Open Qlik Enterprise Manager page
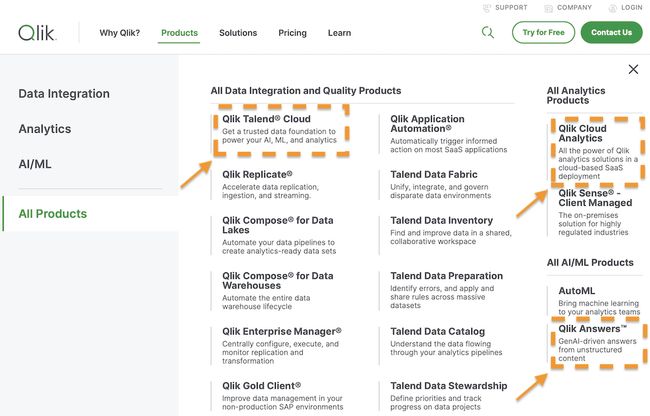The width and height of the screenshot is (650, 416). click(281, 331)
